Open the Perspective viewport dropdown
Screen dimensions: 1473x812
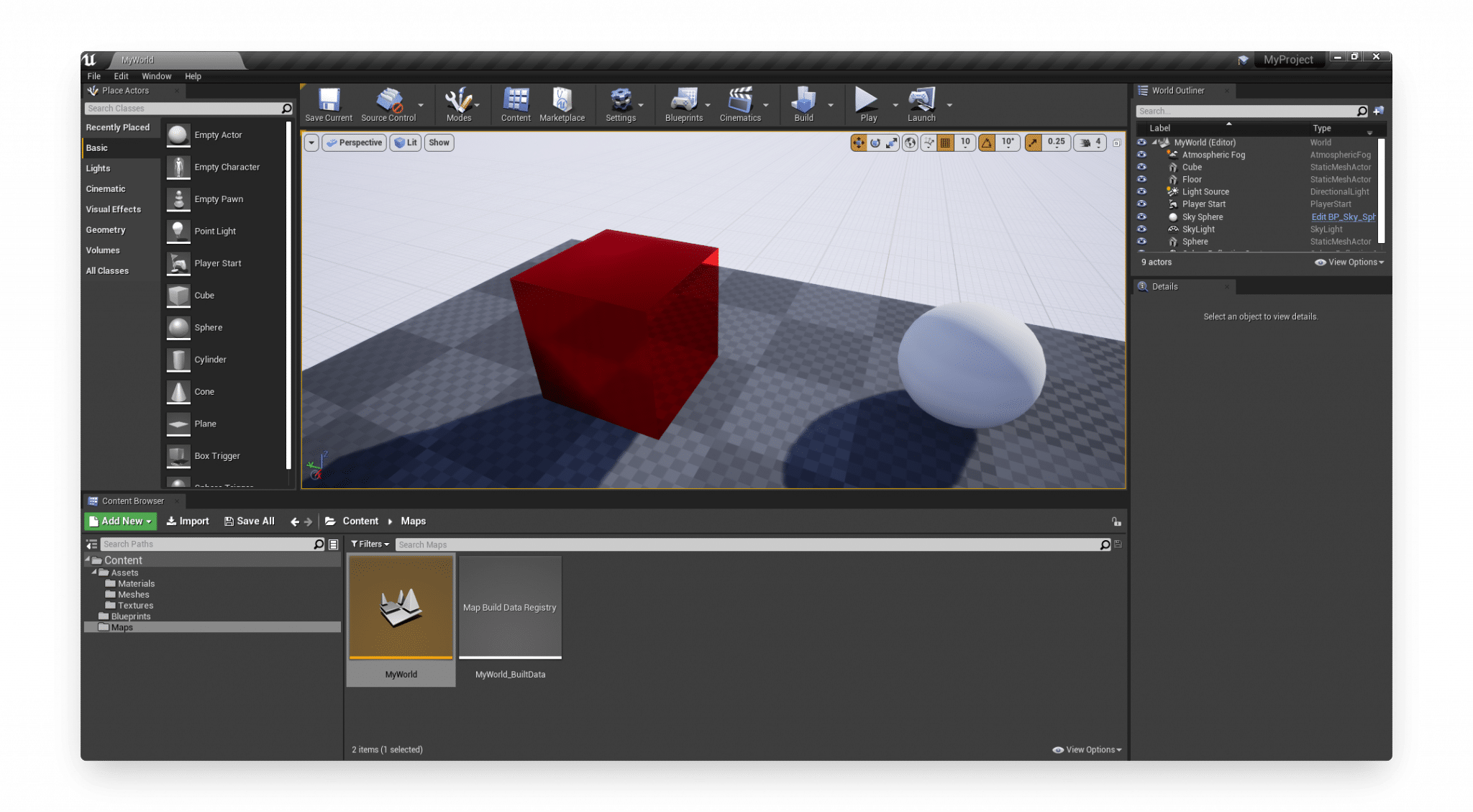[x=354, y=142]
